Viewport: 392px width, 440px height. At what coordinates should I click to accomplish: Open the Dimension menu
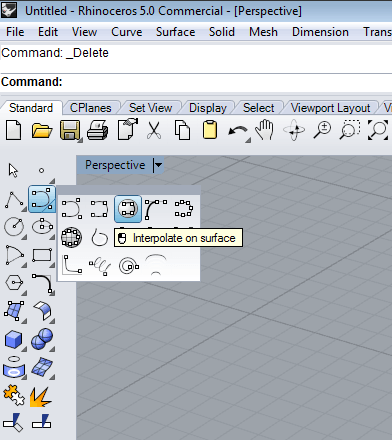(x=320, y=32)
